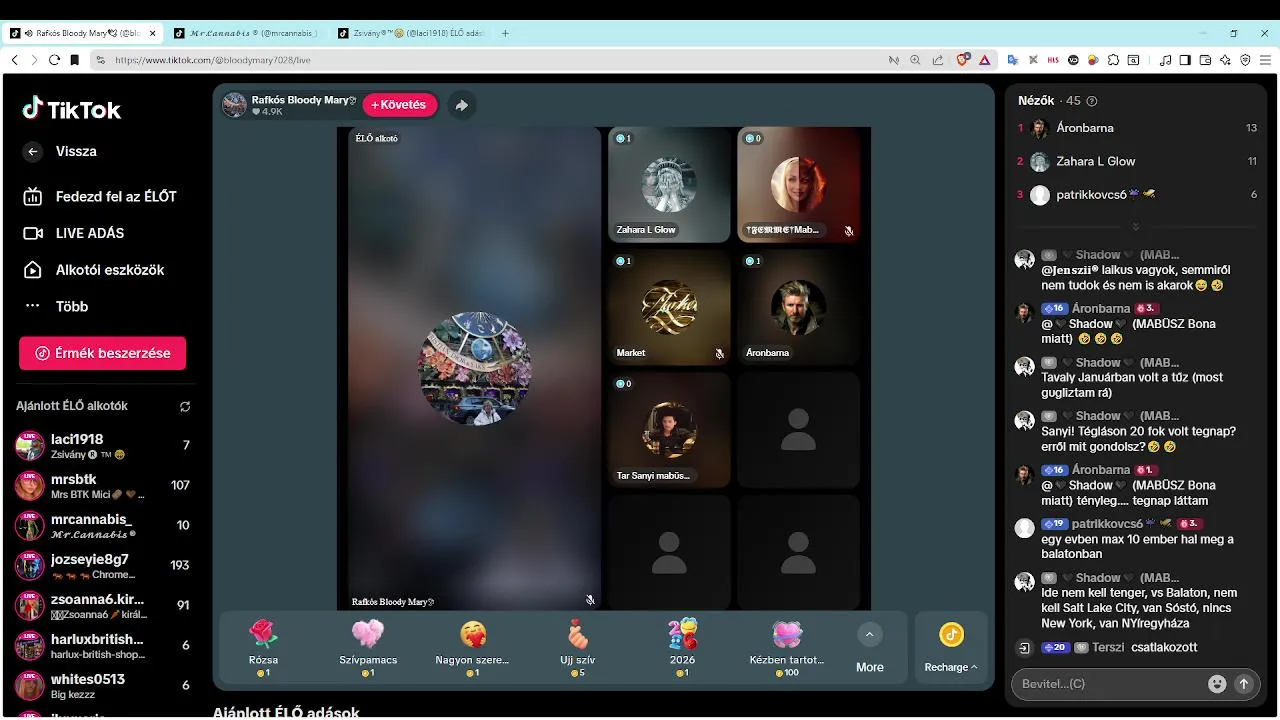1280x720 pixels.
Task: Open a new browser tab
Action: (505, 33)
